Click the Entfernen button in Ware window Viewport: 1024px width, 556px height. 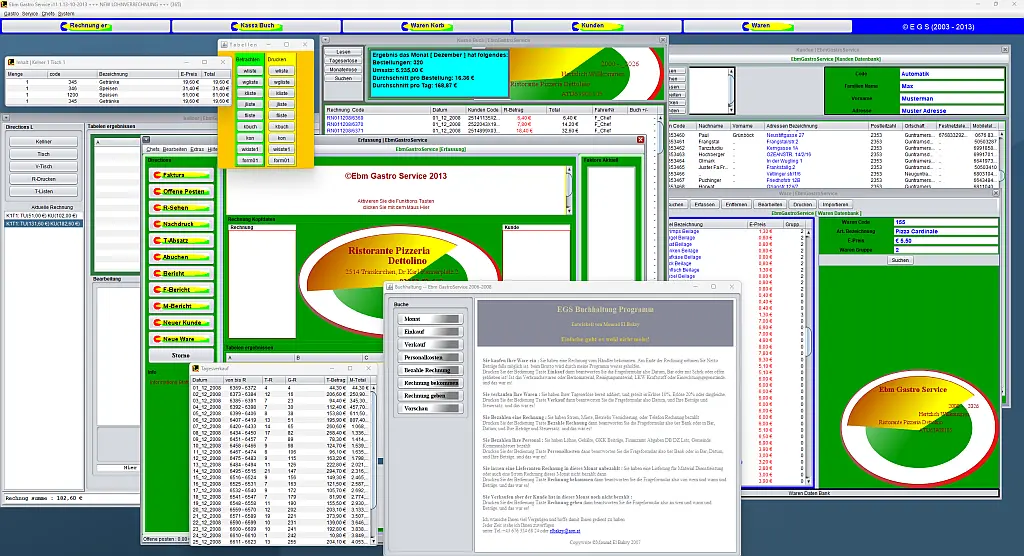[x=736, y=204]
